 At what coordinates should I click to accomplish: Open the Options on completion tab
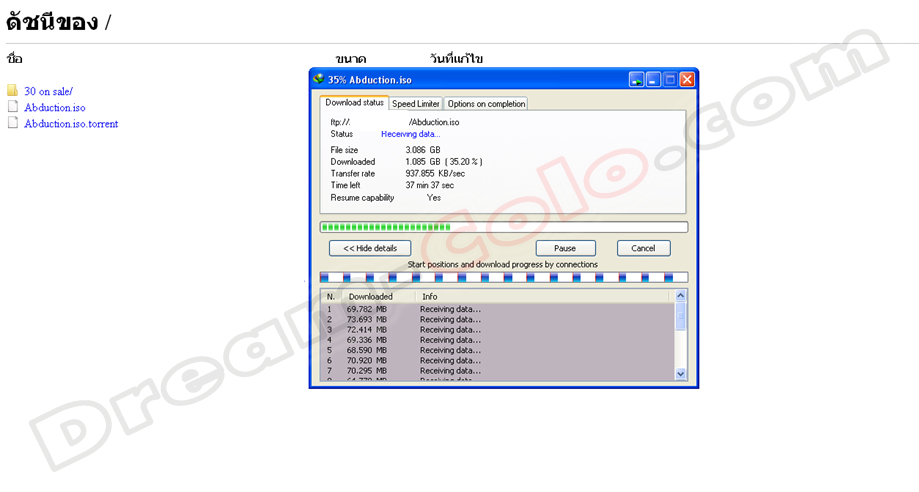tap(486, 104)
